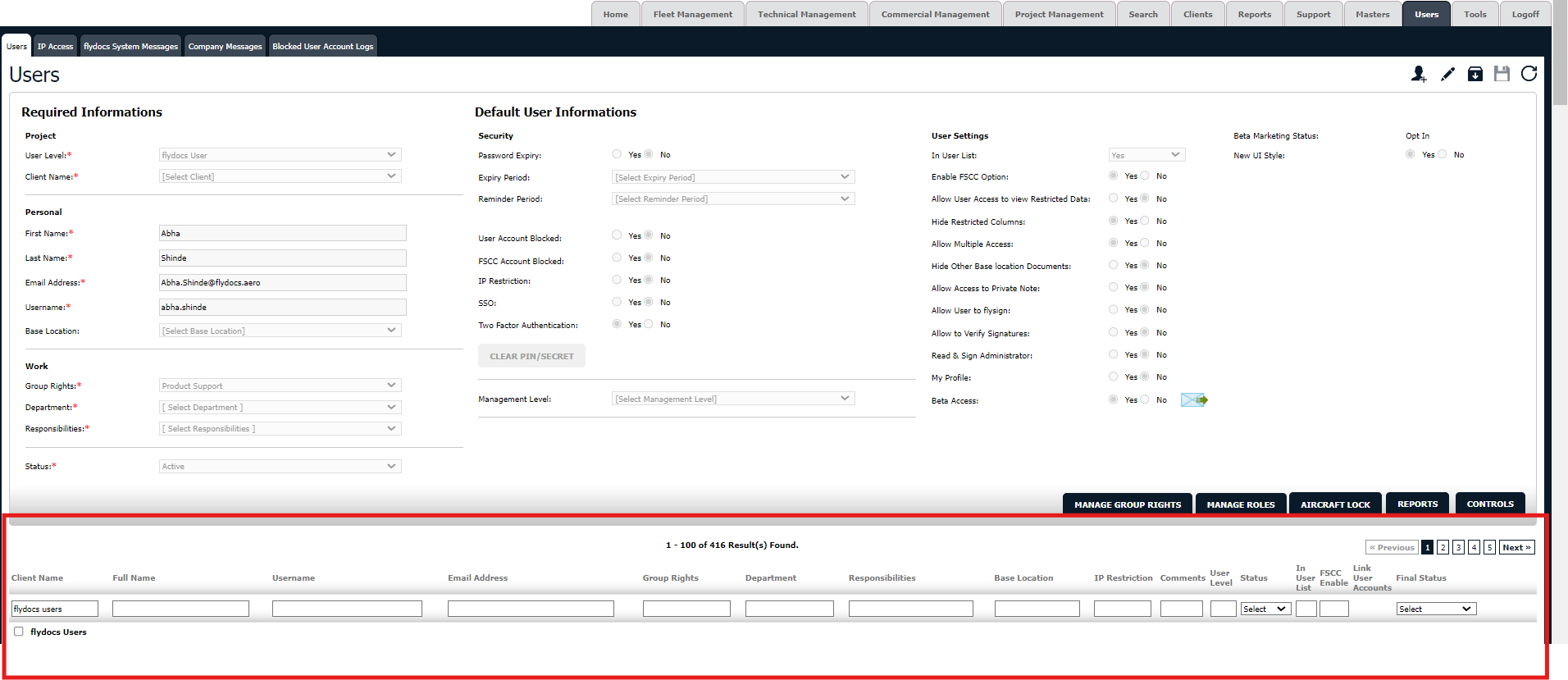Select Yes for SSO
This screenshot has height=680, width=1568.
[x=617, y=302]
